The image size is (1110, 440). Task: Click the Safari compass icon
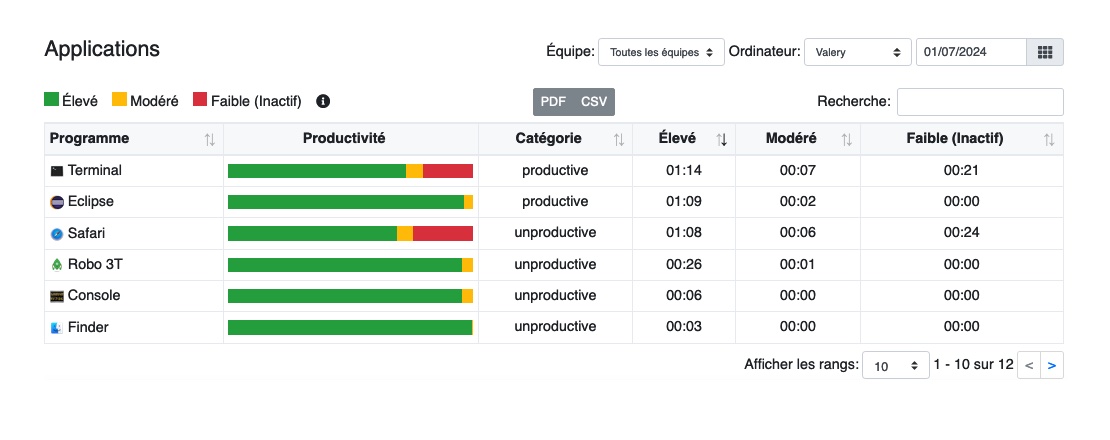click(57, 233)
